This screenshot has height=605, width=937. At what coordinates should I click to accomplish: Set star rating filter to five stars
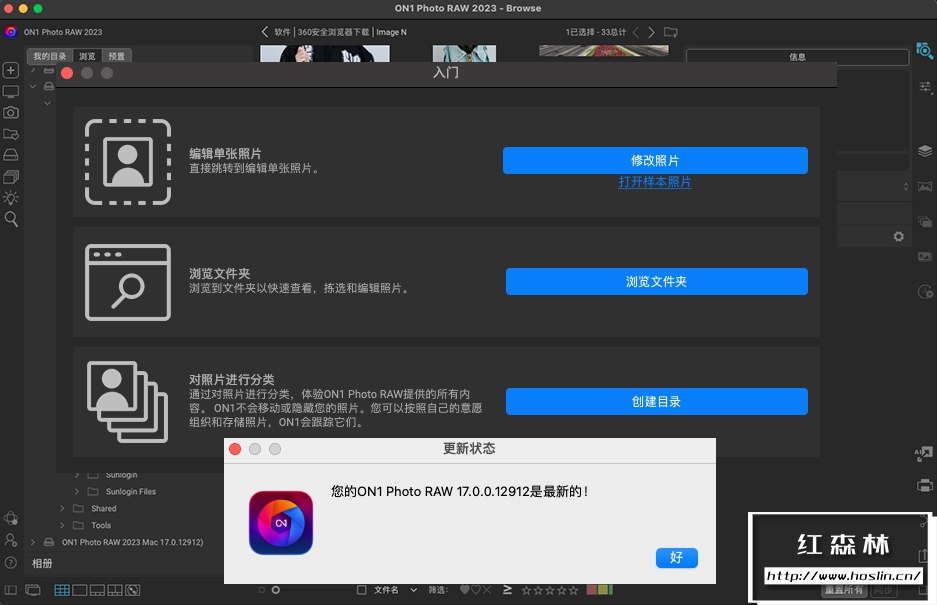tap(574, 590)
